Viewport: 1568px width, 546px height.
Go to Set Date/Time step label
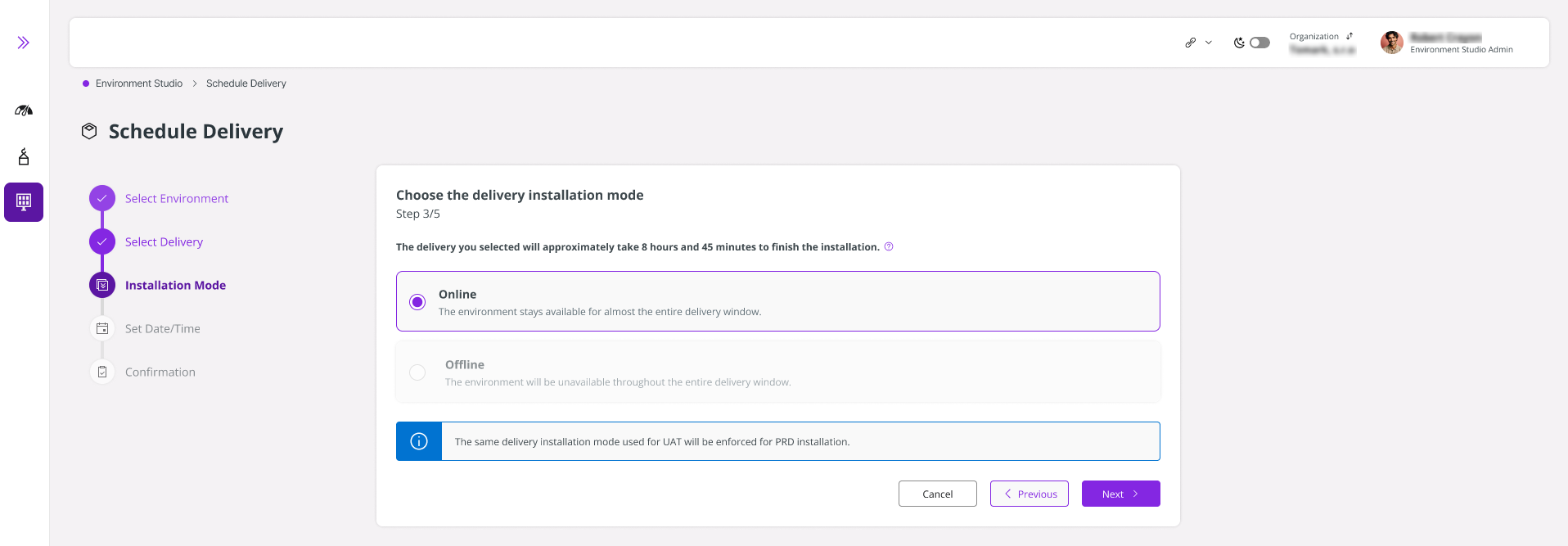(x=163, y=328)
